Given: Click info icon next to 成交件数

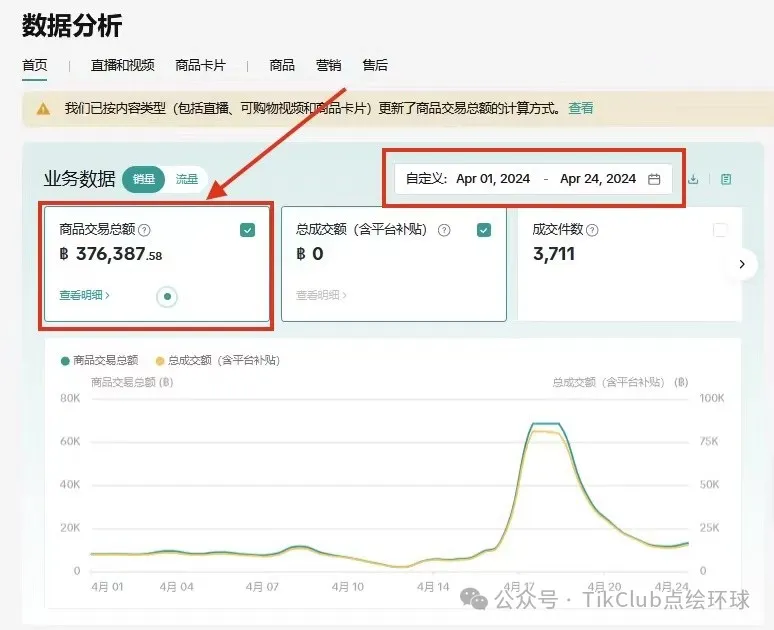Looking at the screenshot, I should [x=592, y=230].
